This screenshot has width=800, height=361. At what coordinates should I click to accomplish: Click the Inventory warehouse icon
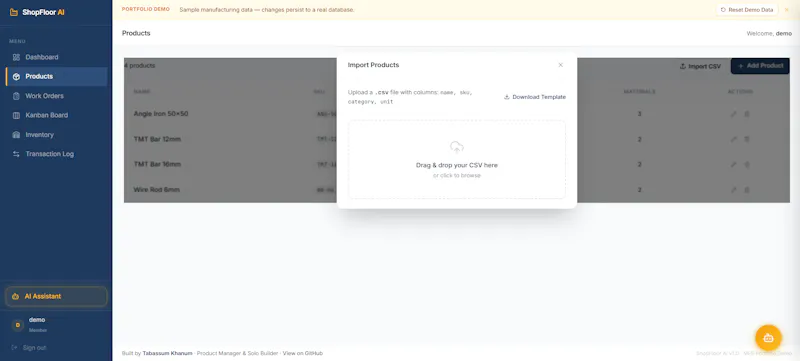(16, 135)
